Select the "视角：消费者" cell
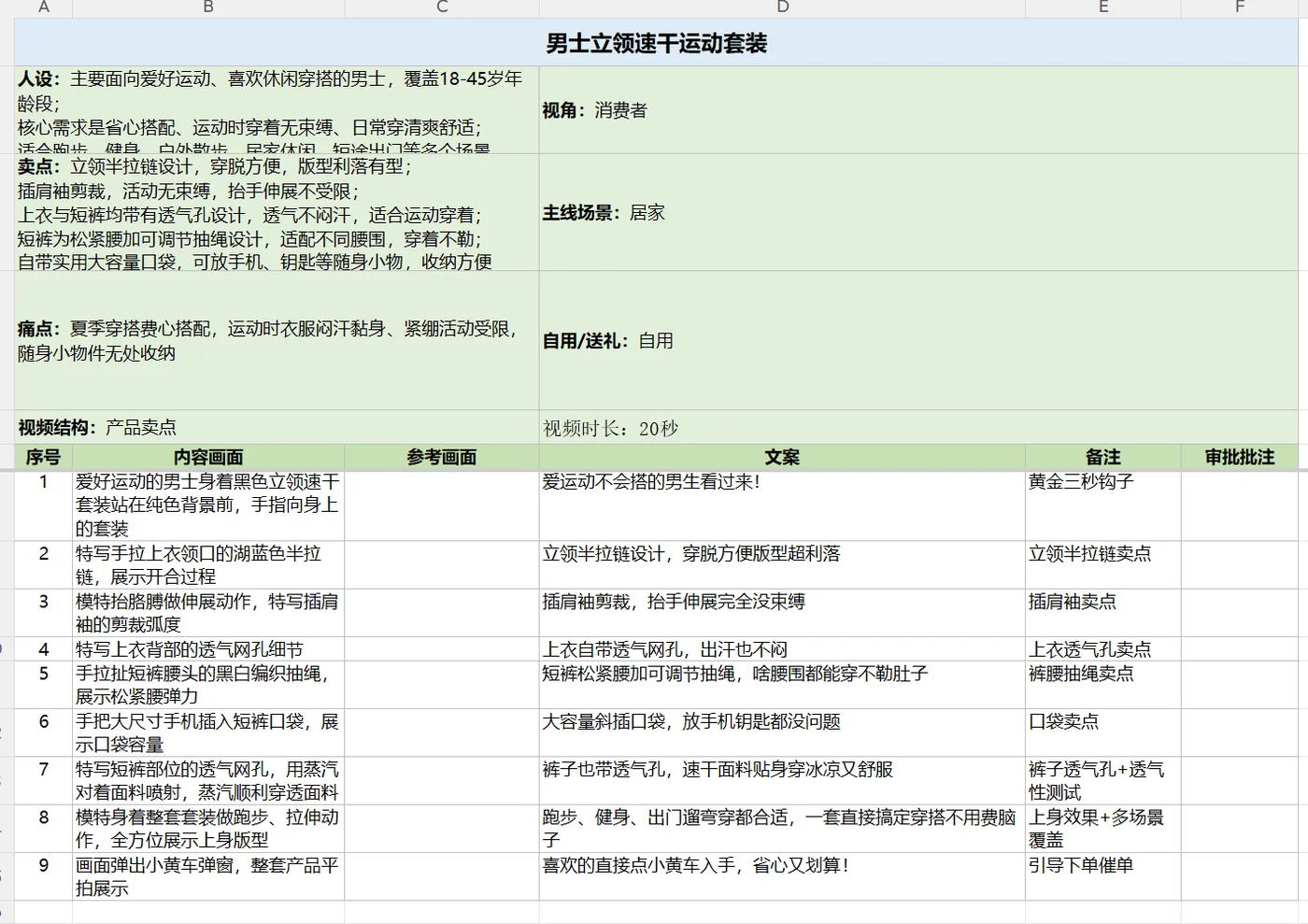 [918, 109]
